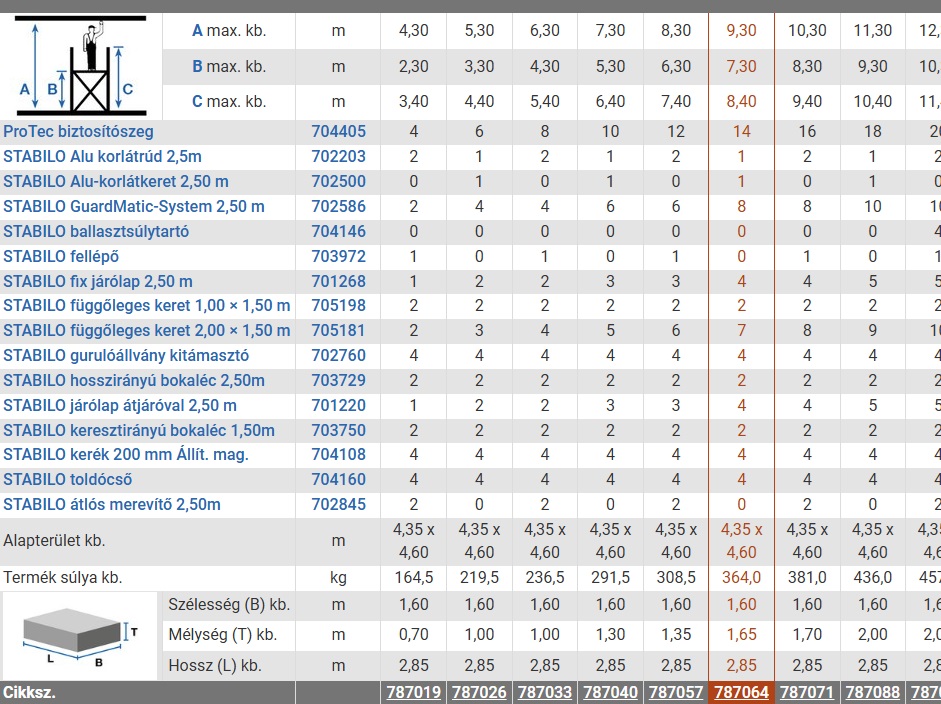Open STABILO GuardMatic-System 2,50 m link
941x704 pixels.
pos(134,206)
